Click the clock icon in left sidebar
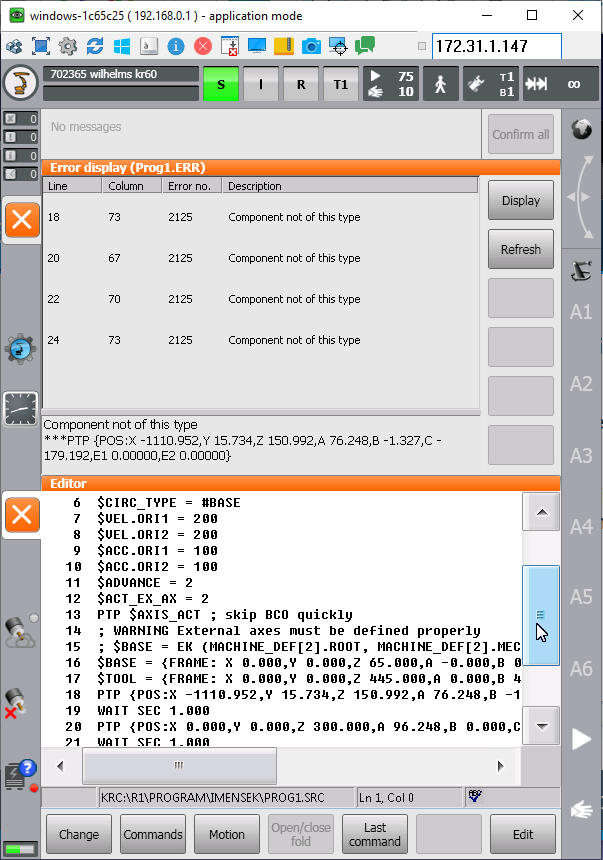 click(x=21, y=408)
